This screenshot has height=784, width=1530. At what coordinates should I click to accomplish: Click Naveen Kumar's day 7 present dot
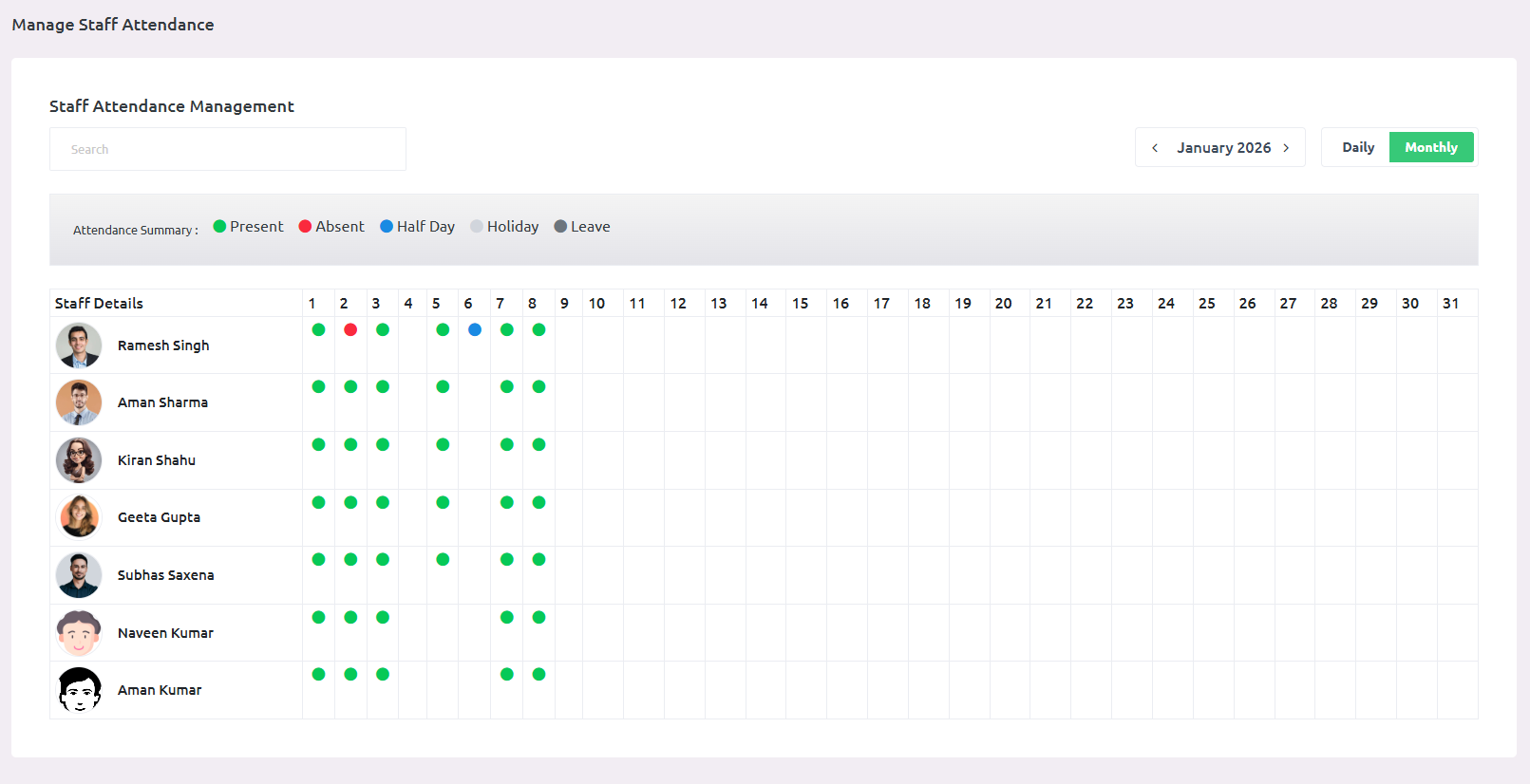coord(507,617)
